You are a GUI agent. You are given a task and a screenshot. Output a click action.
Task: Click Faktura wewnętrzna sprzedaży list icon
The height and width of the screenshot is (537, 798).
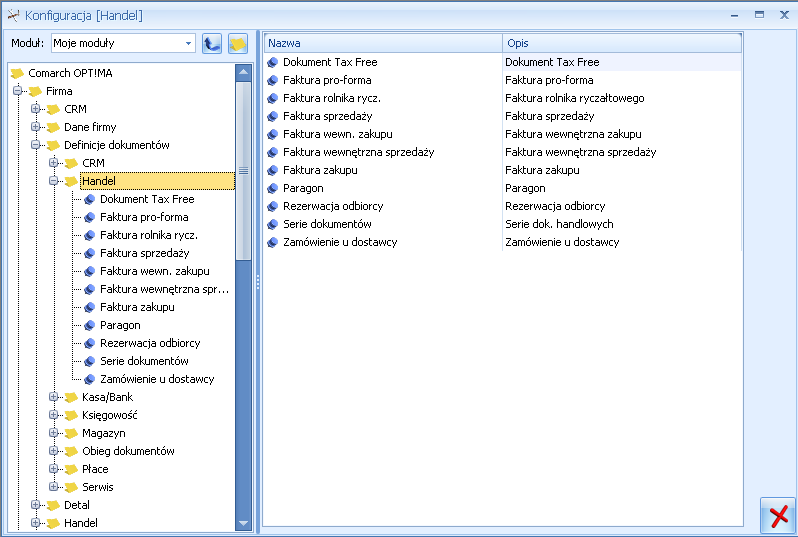(273, 152)
